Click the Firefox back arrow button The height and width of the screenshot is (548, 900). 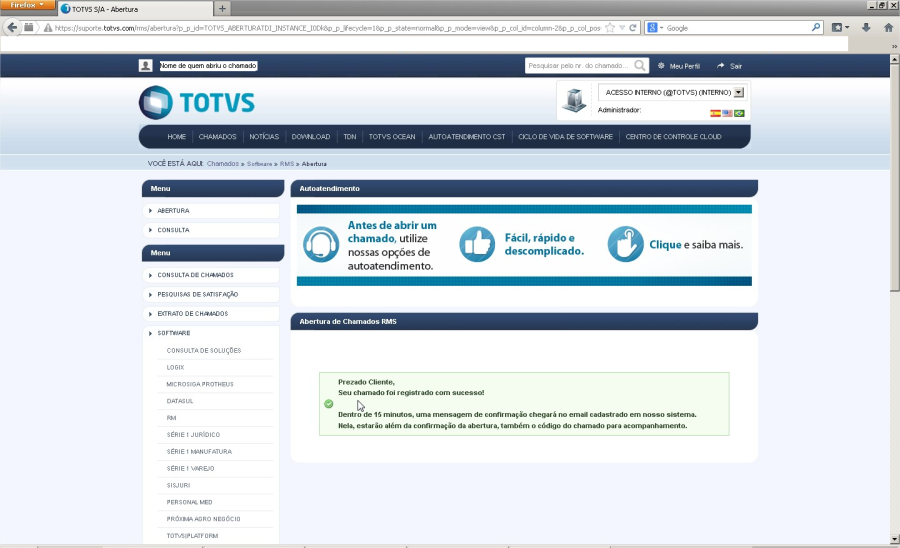[x=12, y=28]
